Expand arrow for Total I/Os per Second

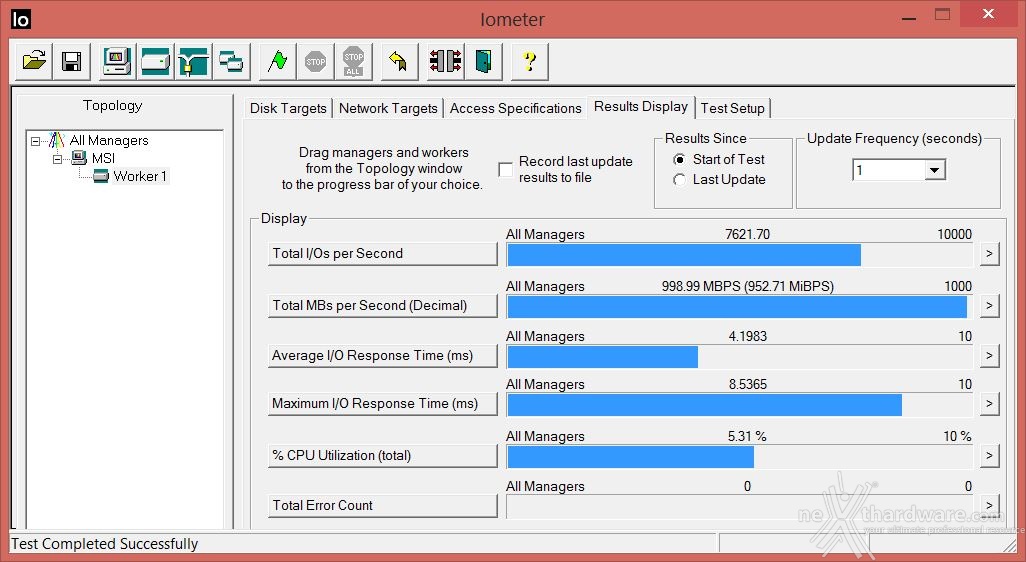click(989, 254)
